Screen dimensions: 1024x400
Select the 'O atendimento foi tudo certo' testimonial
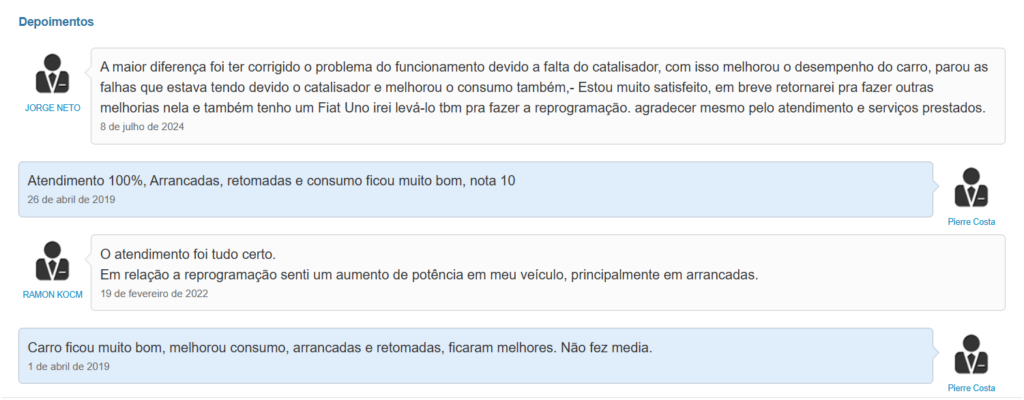(x=548, y=273)
